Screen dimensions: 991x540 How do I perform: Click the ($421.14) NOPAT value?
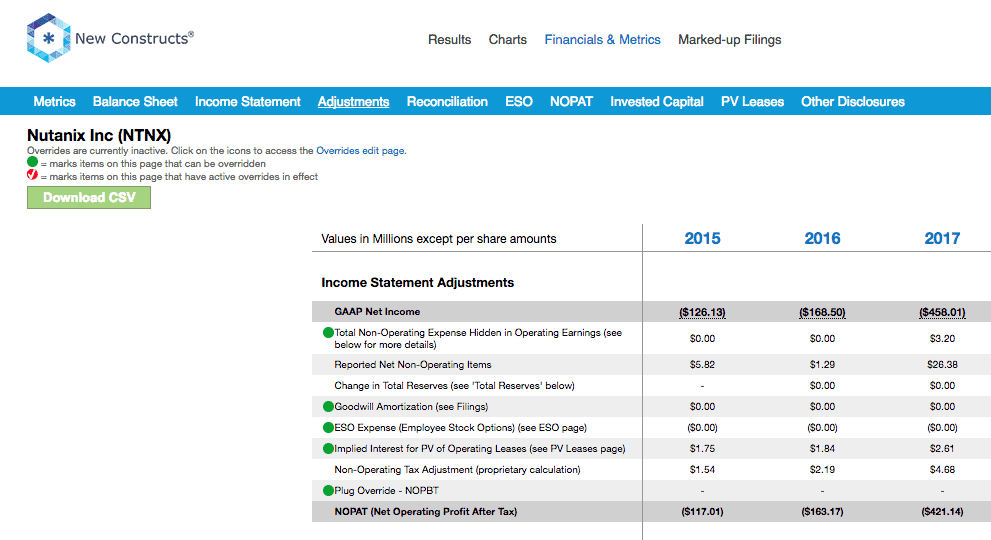pyautogui.click(x=942, y=512)
